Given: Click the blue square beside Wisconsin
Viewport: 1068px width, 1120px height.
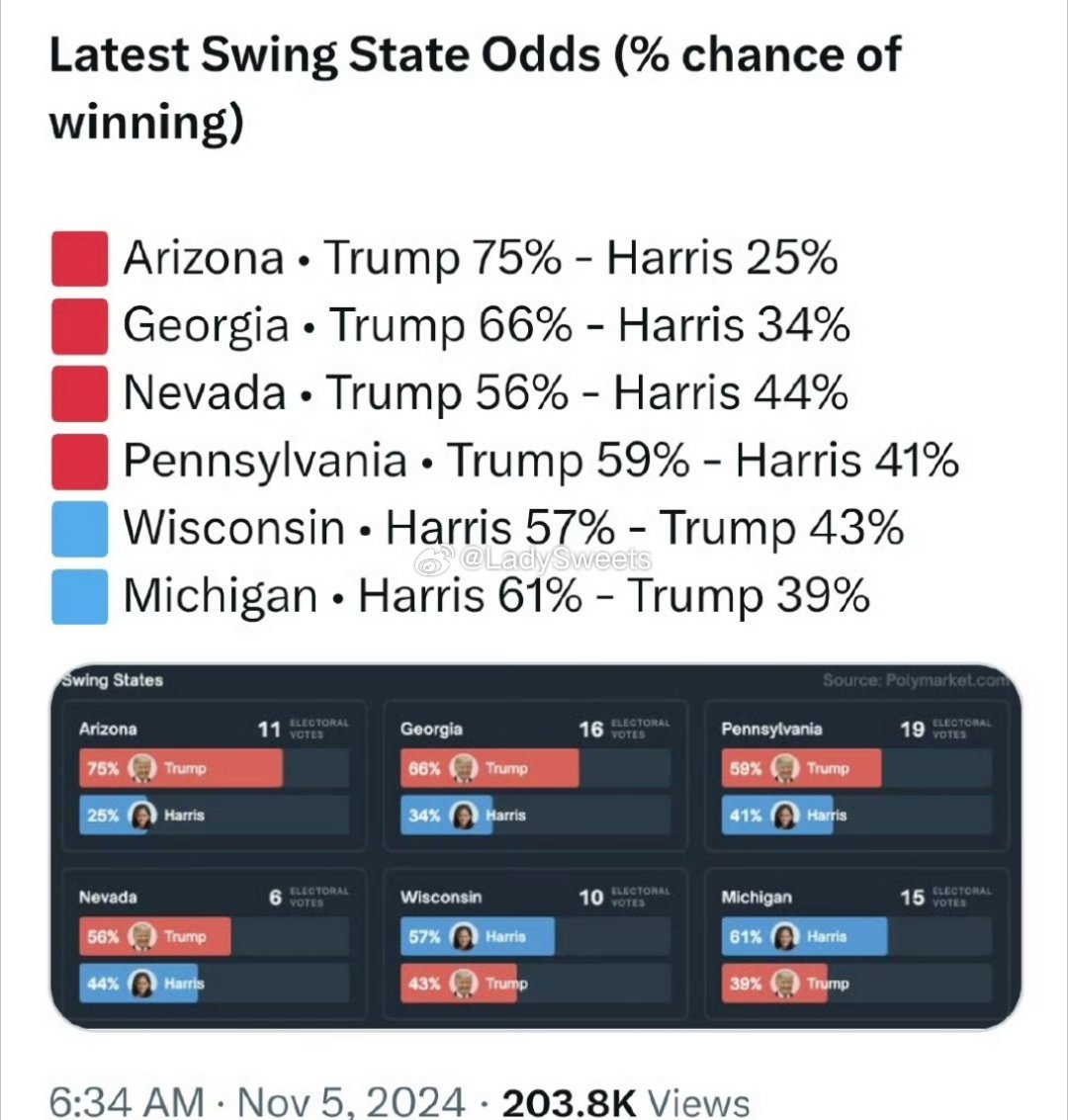Looking at the screenshot, I should [78, 528].
